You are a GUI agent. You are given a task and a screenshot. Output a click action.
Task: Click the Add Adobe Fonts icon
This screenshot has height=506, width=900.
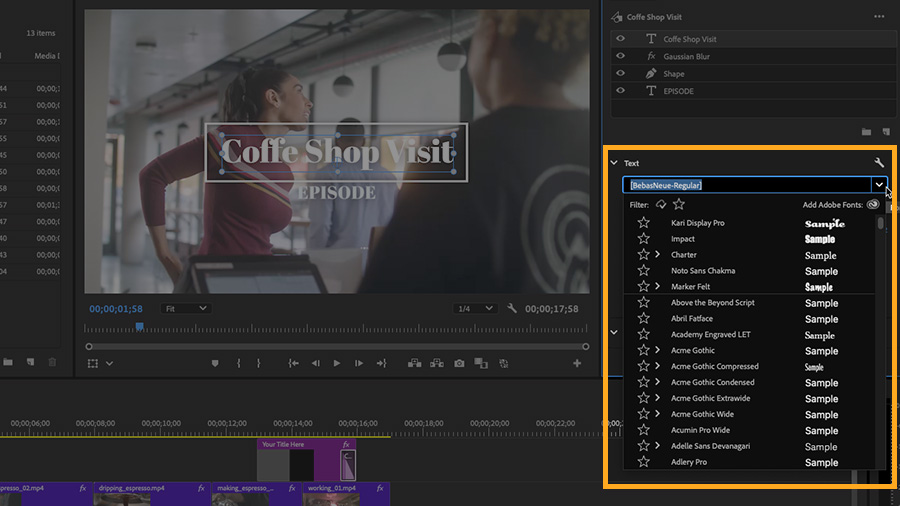872,204
